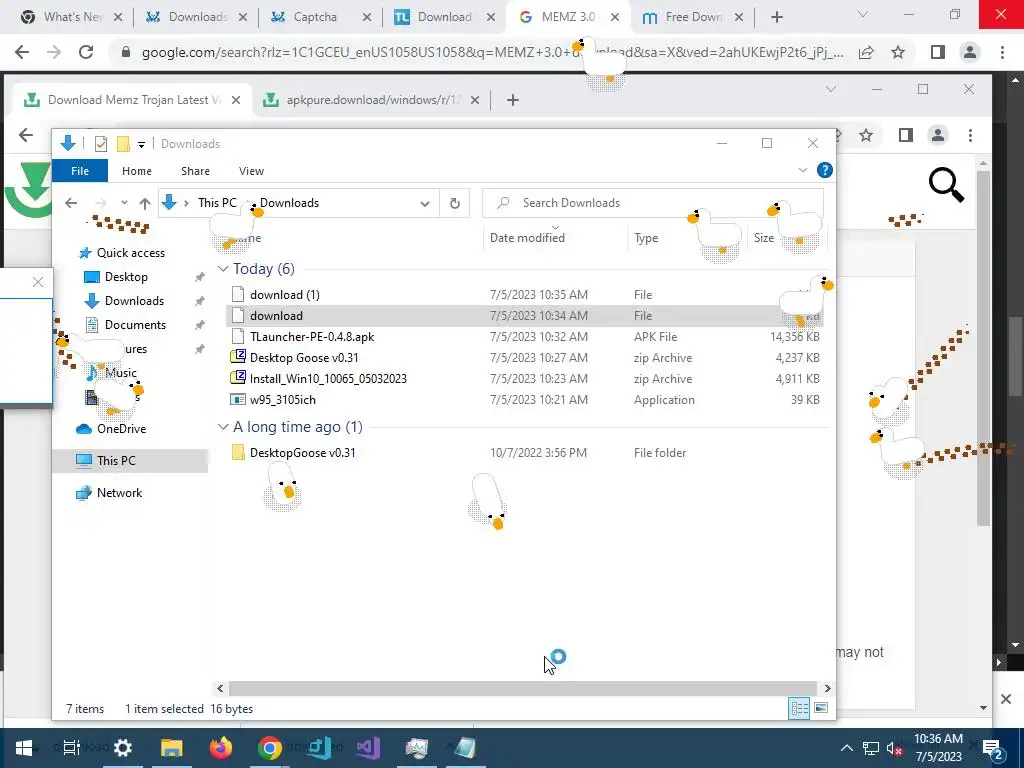Switch to the What's New Chrome tab
The image size is (1024, 768).
(x=72, y=17)
